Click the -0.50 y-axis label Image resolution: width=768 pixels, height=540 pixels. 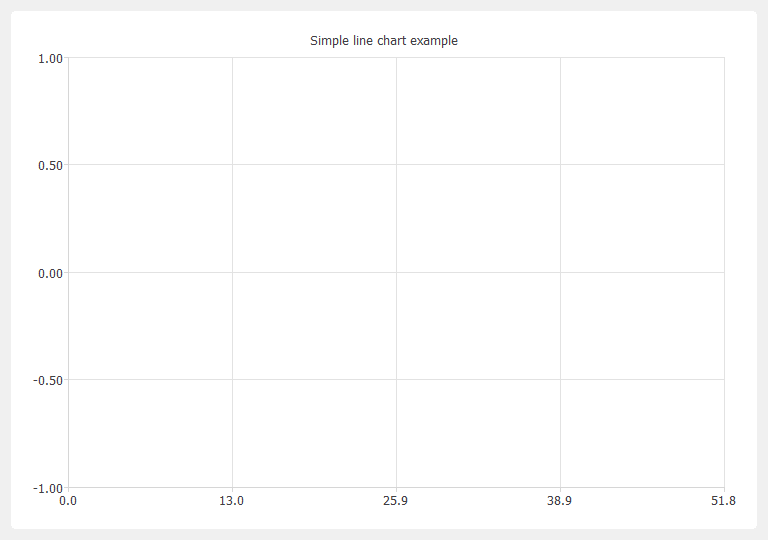[48, 381]
